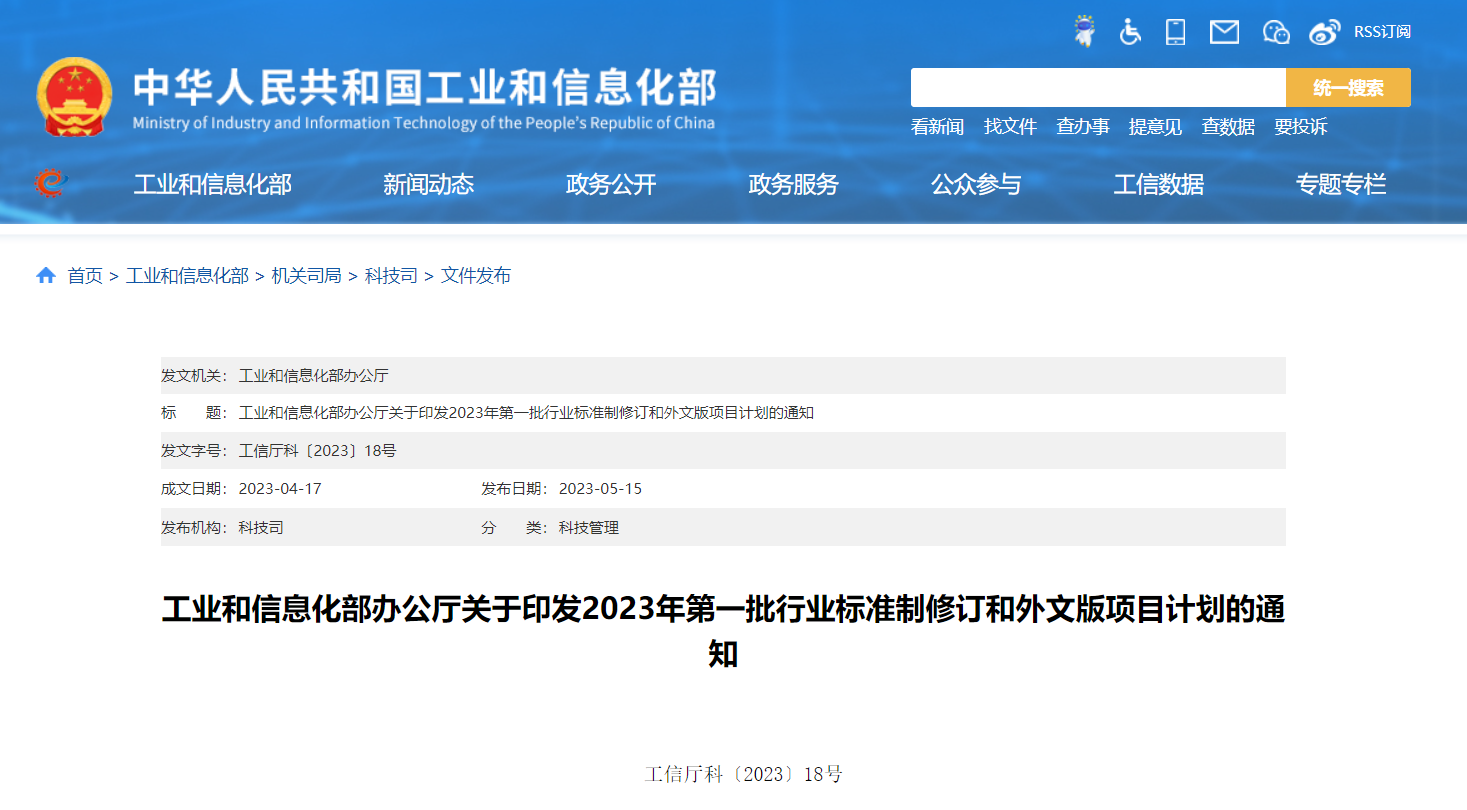This screenshot has width=1467, height=810.
Task: Open the envelope mail icon
Action: pos(1224,32)
